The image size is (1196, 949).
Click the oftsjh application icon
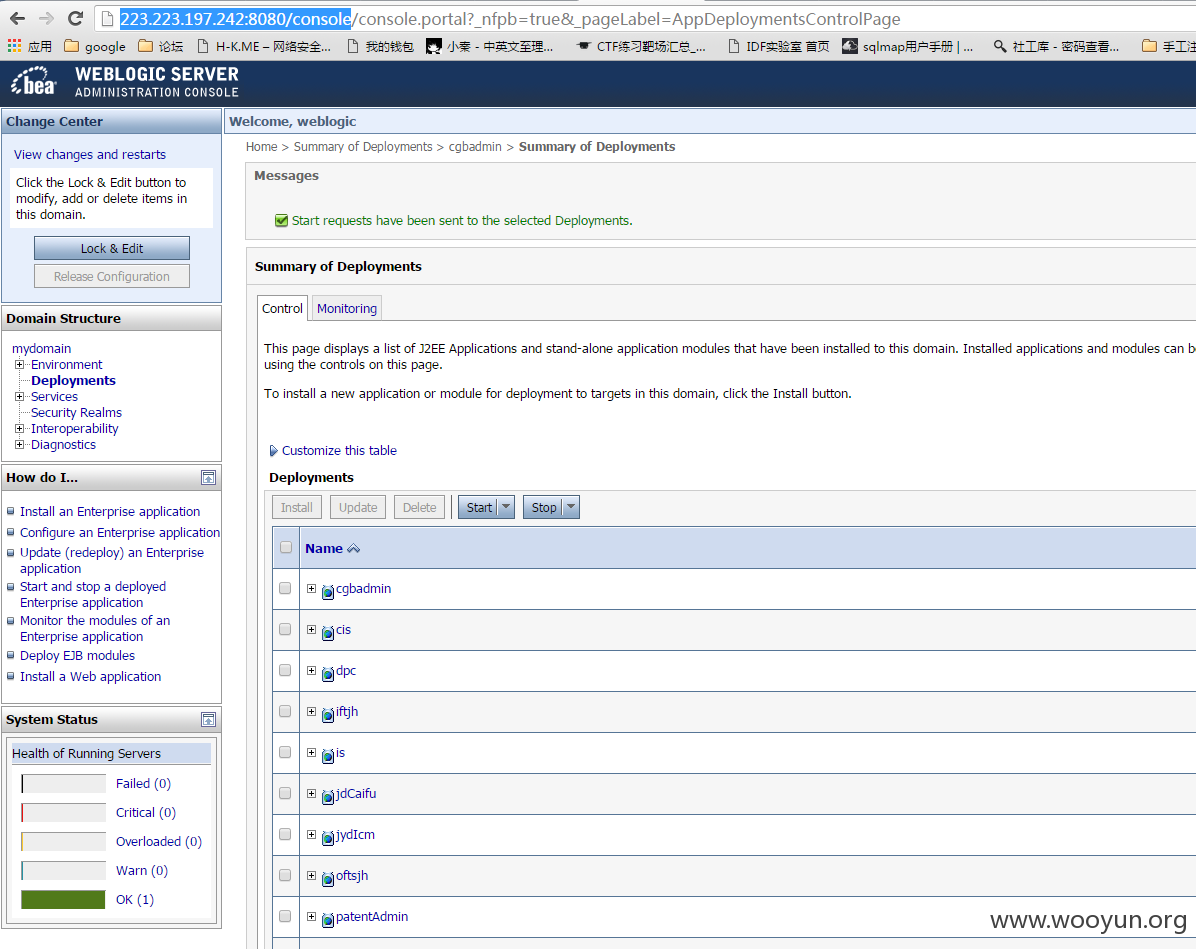[x=328, y=879]
